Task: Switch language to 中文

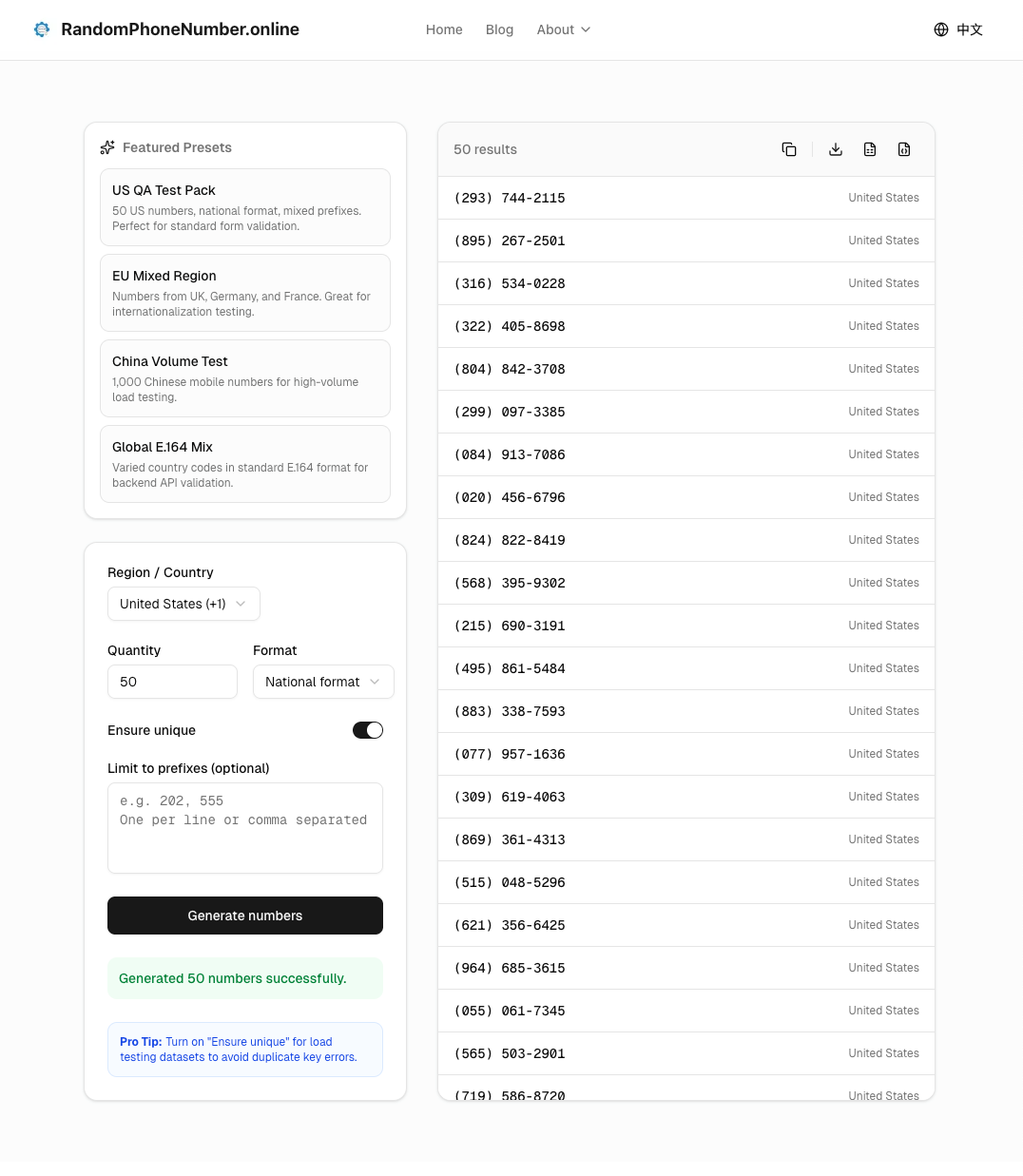Action: 970,29
